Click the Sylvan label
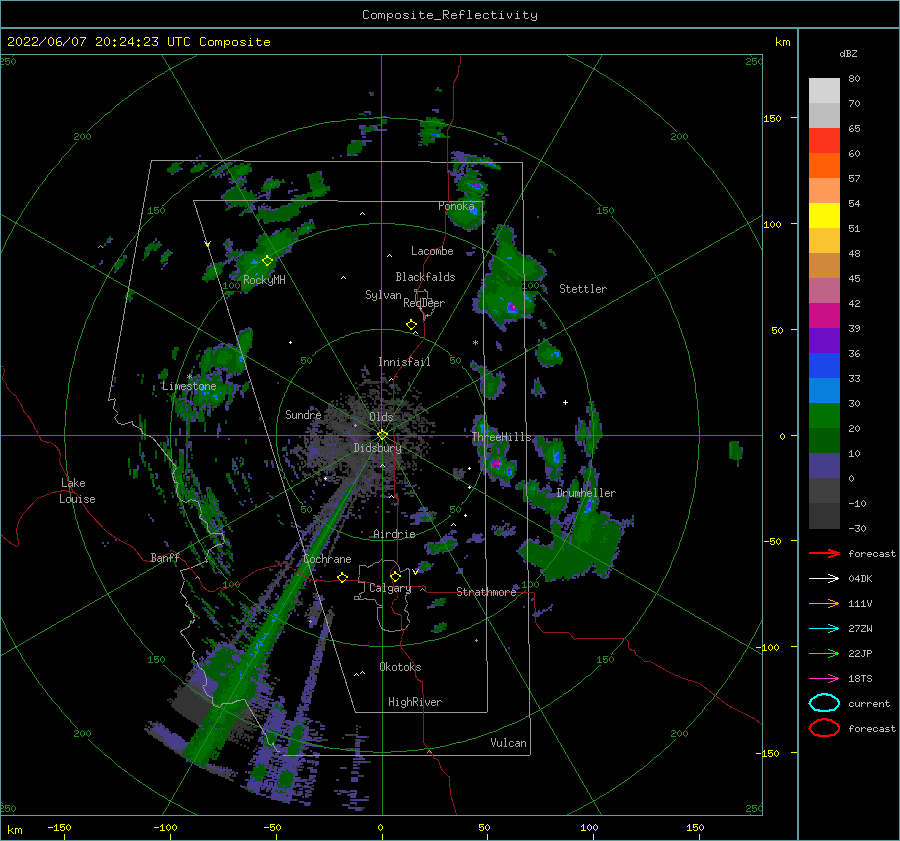The image size is (900, 841). click(x=383, y=295)
